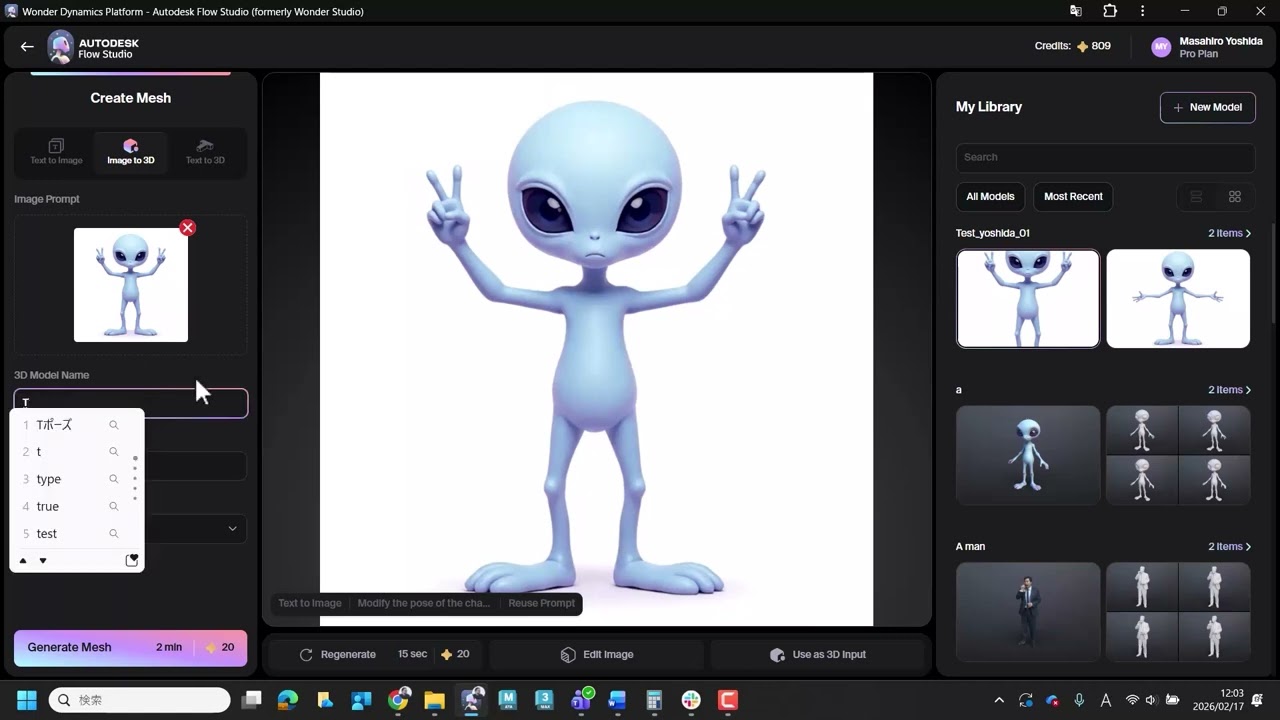The width and height of the screenshot is (1280, 720).
Task: Select the Text to 3D tab
Action: (x=205, y=151)
